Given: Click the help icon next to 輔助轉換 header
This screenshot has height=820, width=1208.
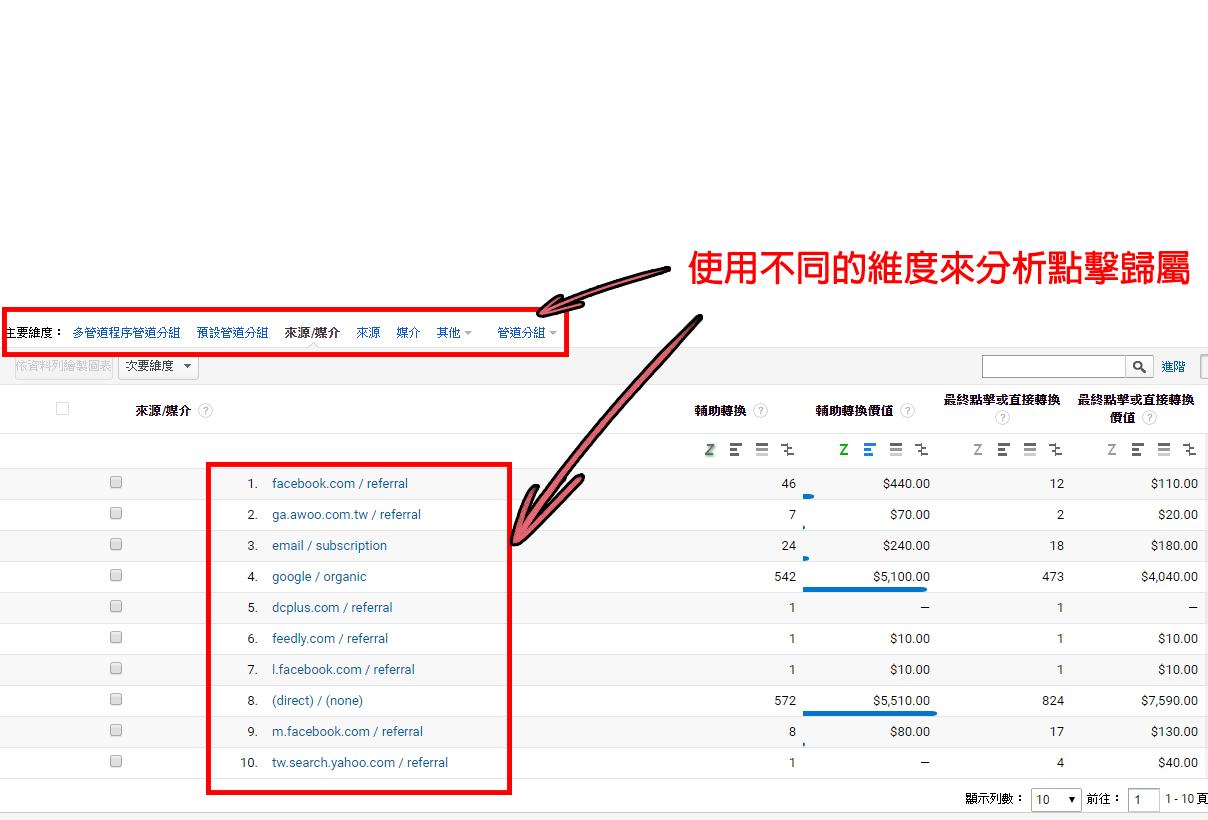Looking at the screenshot, I should pyautogui.click(x=761, y=411).
